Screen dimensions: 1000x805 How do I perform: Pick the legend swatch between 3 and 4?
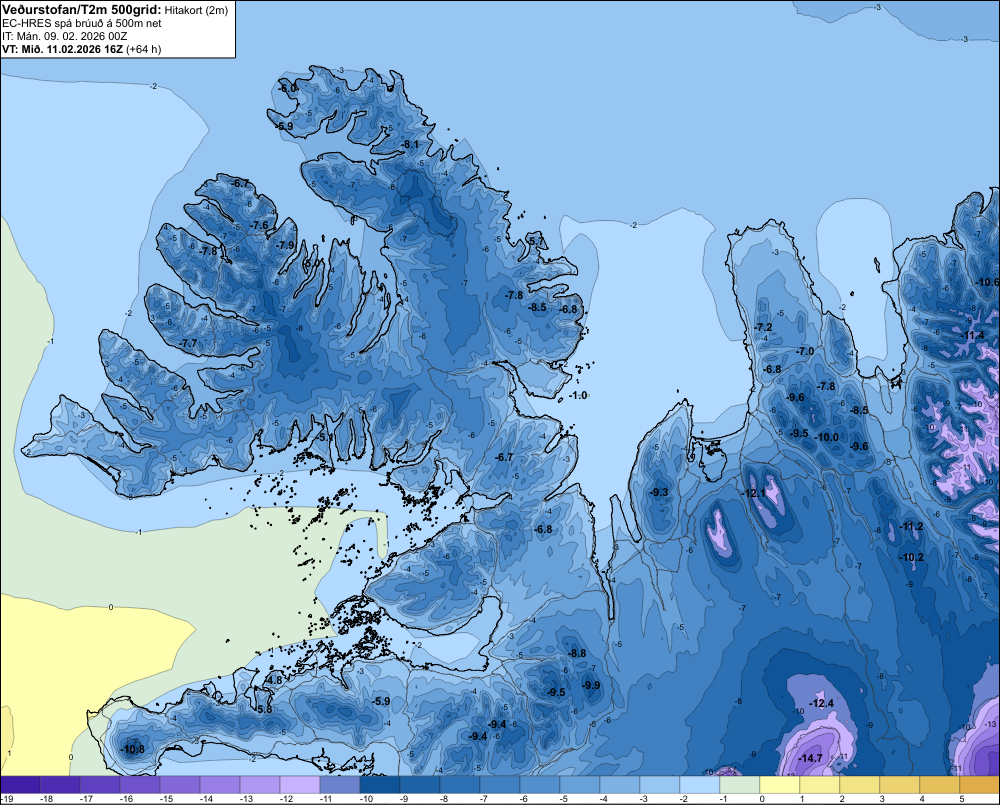899,785
